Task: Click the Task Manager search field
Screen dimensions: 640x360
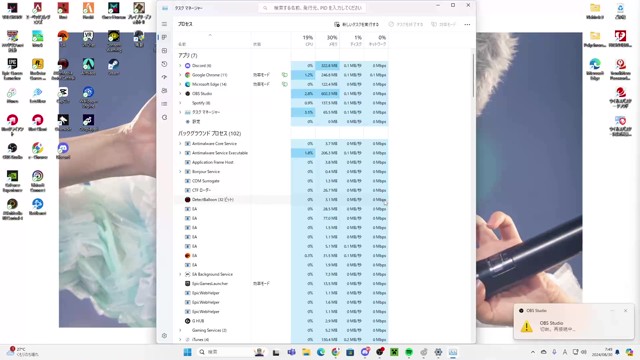Action: 312,8
